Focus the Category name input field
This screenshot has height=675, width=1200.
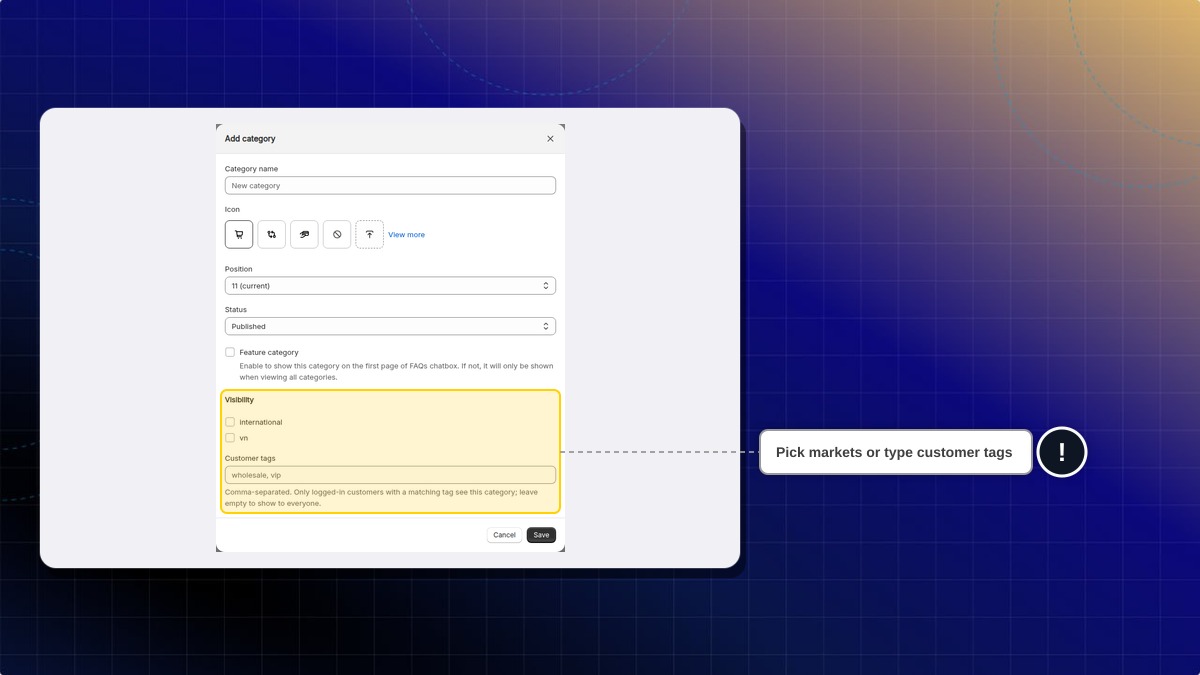point(390,186)
